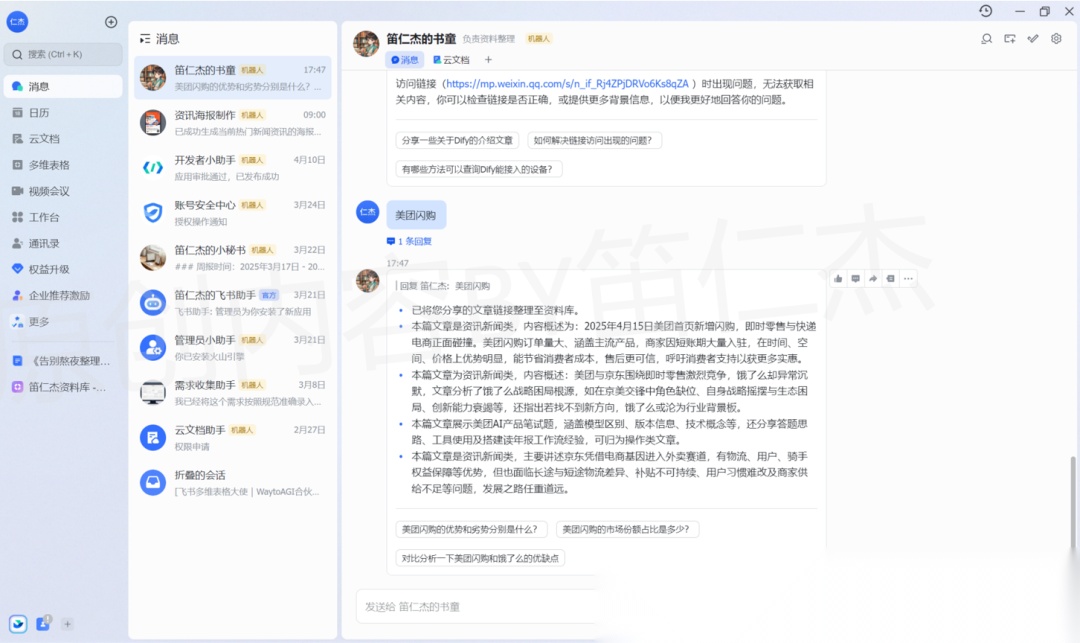The image size is (1080, 643).
Task: Open 消息 in the left sidebar
Action: pyautogui.click(x=63, y=86)
